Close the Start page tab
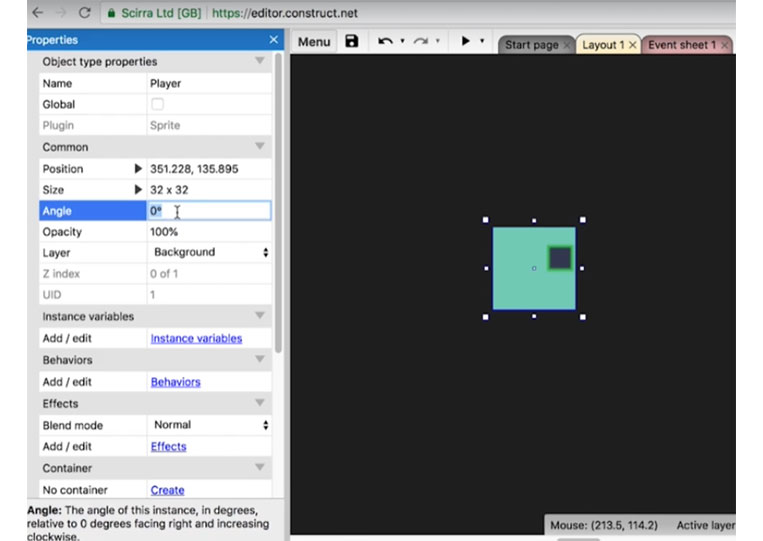The width and height of the screenshot is (763, 541). pyautogui.click(x=567, y=45)
